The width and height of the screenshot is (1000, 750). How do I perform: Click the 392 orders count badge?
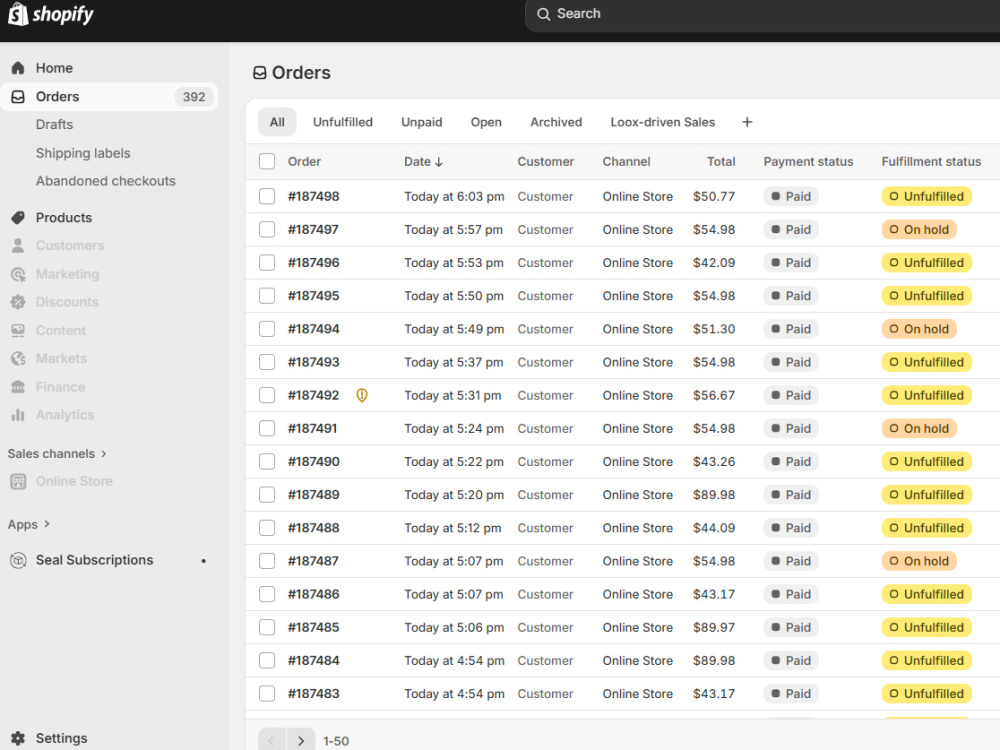tap(194, 96)
